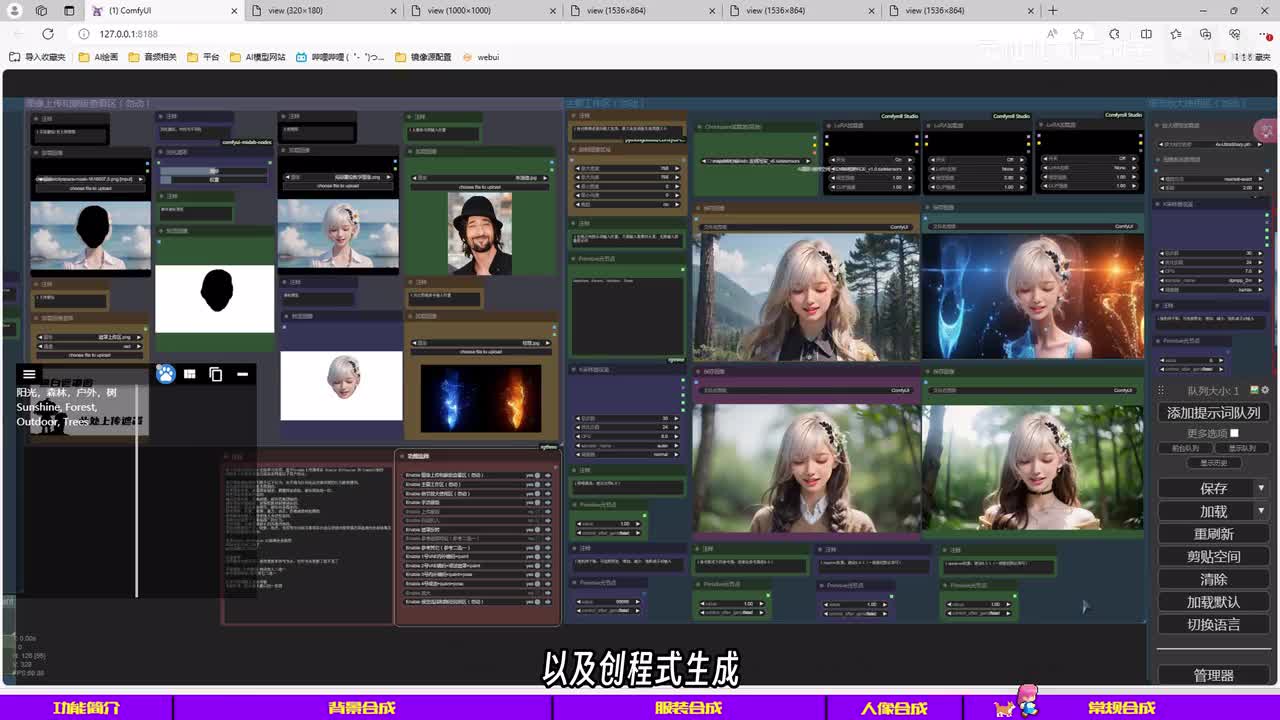Image resolution: width=1280 pixels, height=720 pixels.
Task: Click the image icon beside queue size
Action: [1255, 390]
